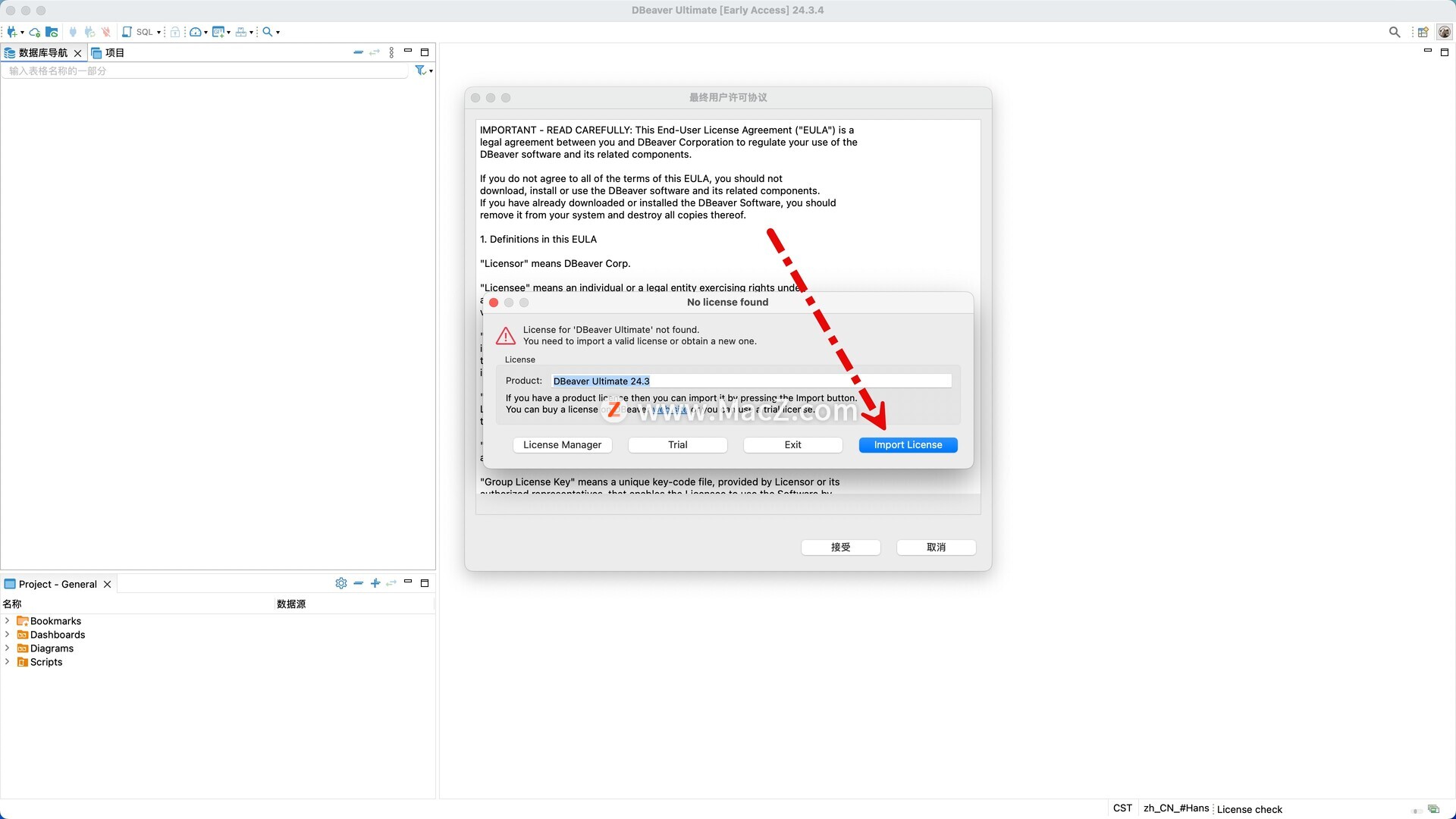Expand the Dashboards tree node
1456x819 pixels.
pos(8,635)
